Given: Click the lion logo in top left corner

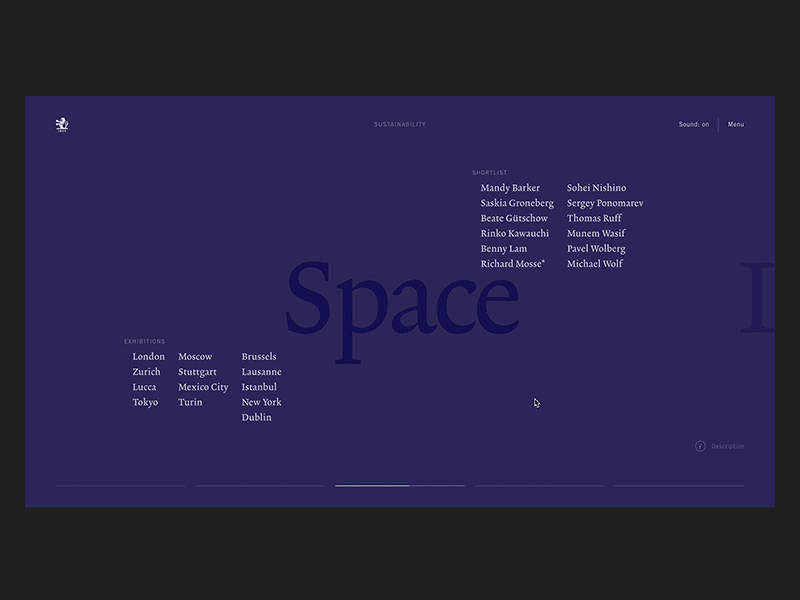Looking at the screenshot, I should click(x=62, y=122).
